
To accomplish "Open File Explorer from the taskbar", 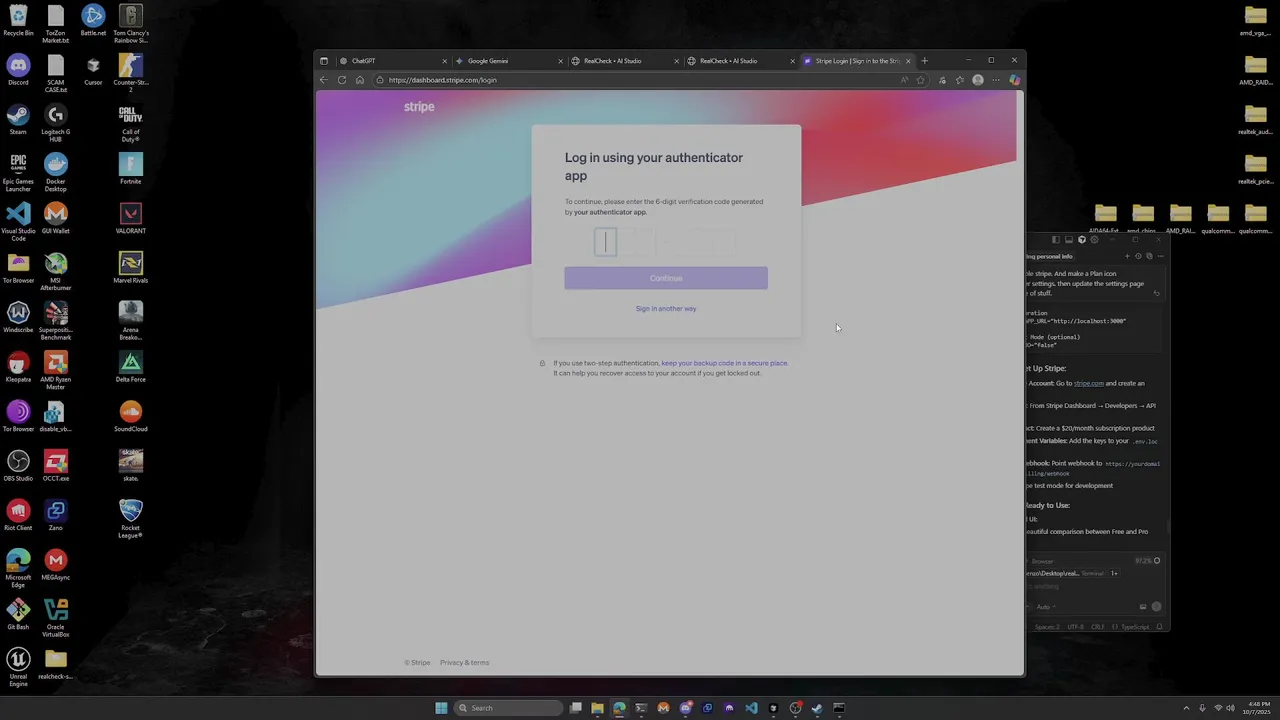I will [x=597, y=708].
